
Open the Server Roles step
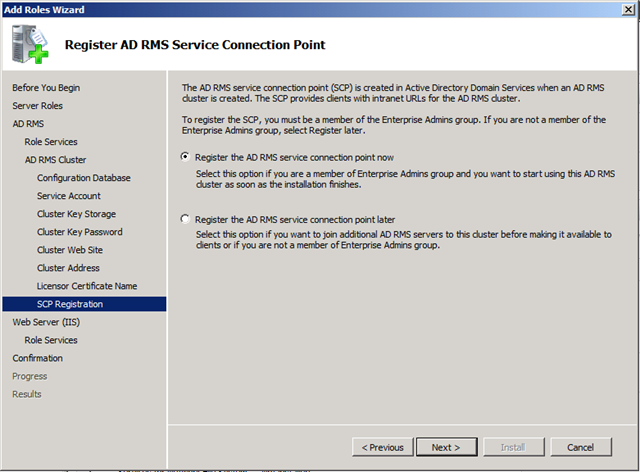[38, 106]
